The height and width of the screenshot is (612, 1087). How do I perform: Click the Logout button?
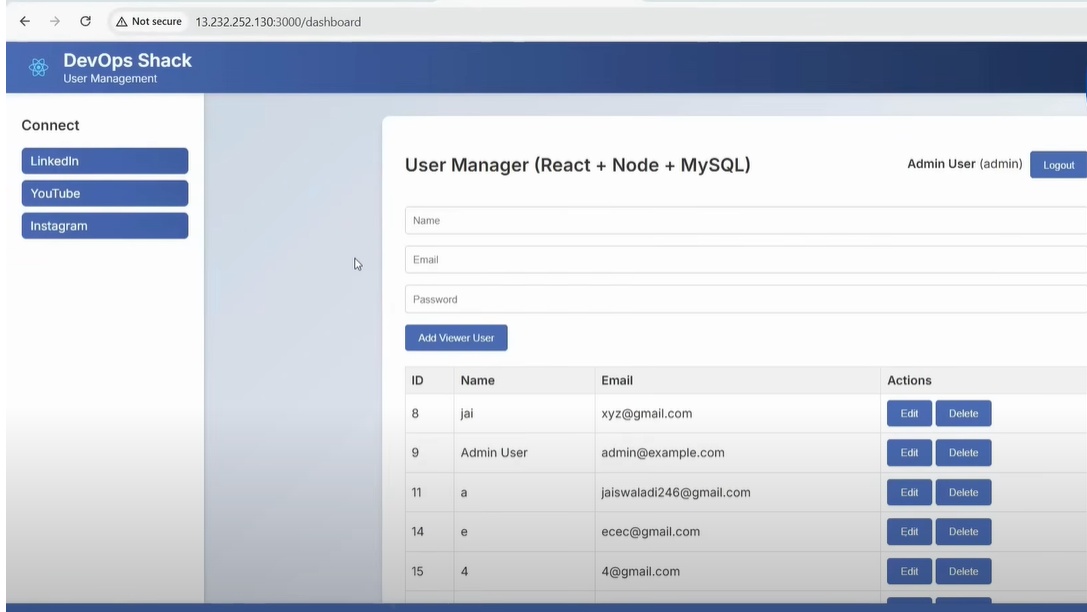1058,165
